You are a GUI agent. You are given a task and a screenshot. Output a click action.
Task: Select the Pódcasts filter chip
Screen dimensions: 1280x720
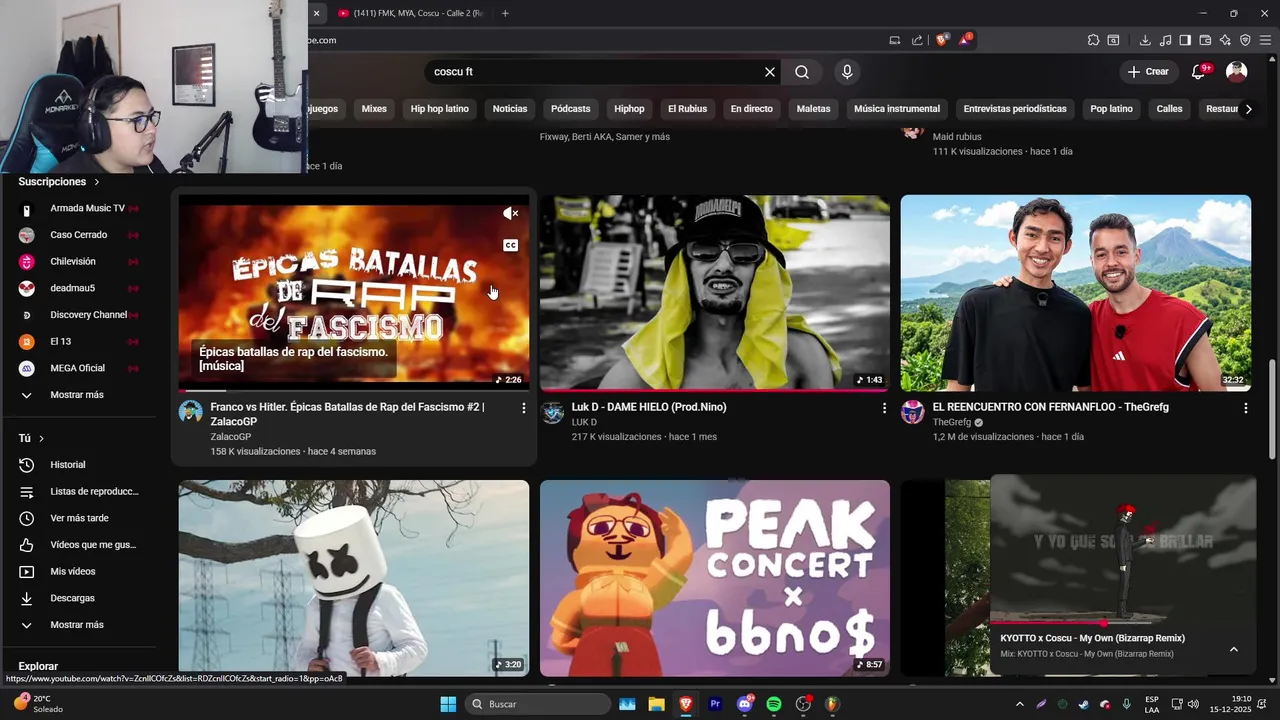pyautogui.click(x=571, y=109)
